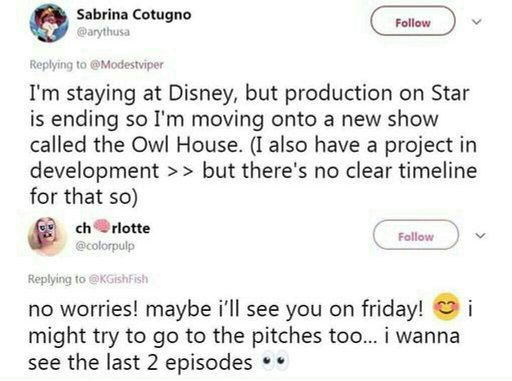Click the eyes emoji
The image size is (512, 381).
275,361
